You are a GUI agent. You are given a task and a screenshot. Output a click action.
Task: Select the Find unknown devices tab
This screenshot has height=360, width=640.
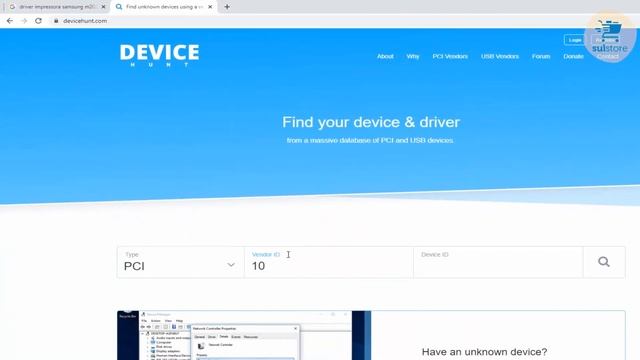click(x=164, y=7)
